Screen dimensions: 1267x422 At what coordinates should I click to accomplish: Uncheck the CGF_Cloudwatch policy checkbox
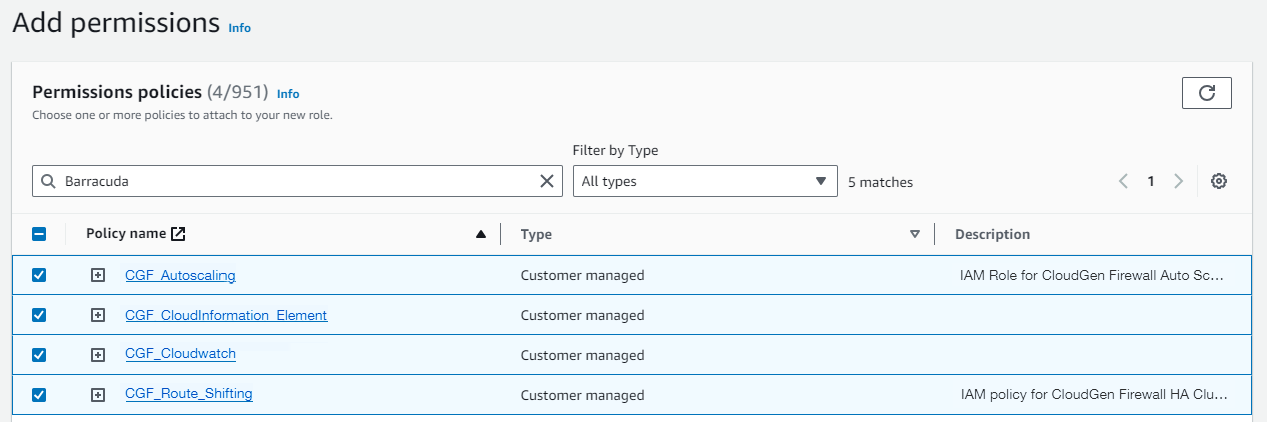click(39, 354)
